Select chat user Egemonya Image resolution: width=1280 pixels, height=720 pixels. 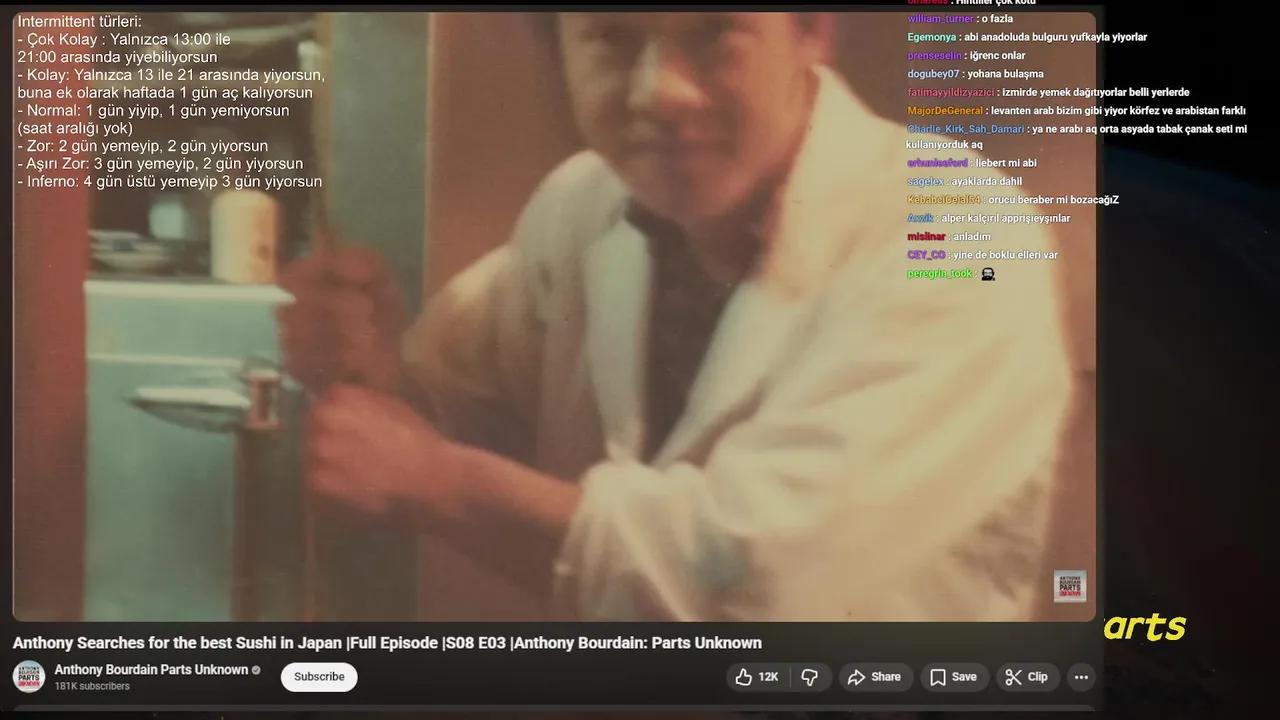pos(932,37)
